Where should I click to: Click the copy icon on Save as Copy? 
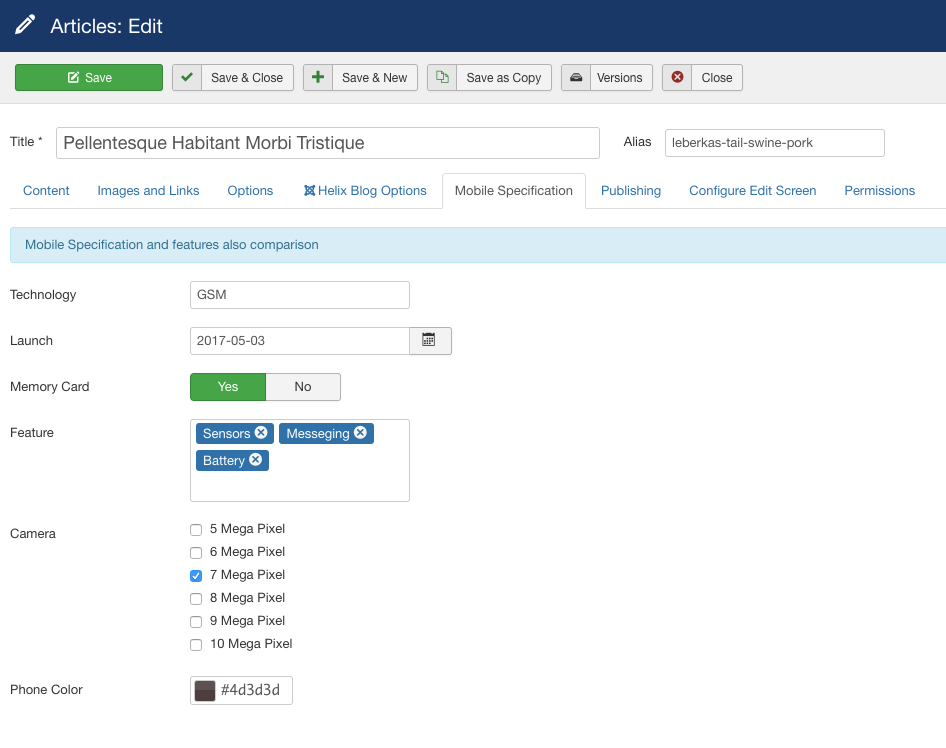tap(442, 76)
